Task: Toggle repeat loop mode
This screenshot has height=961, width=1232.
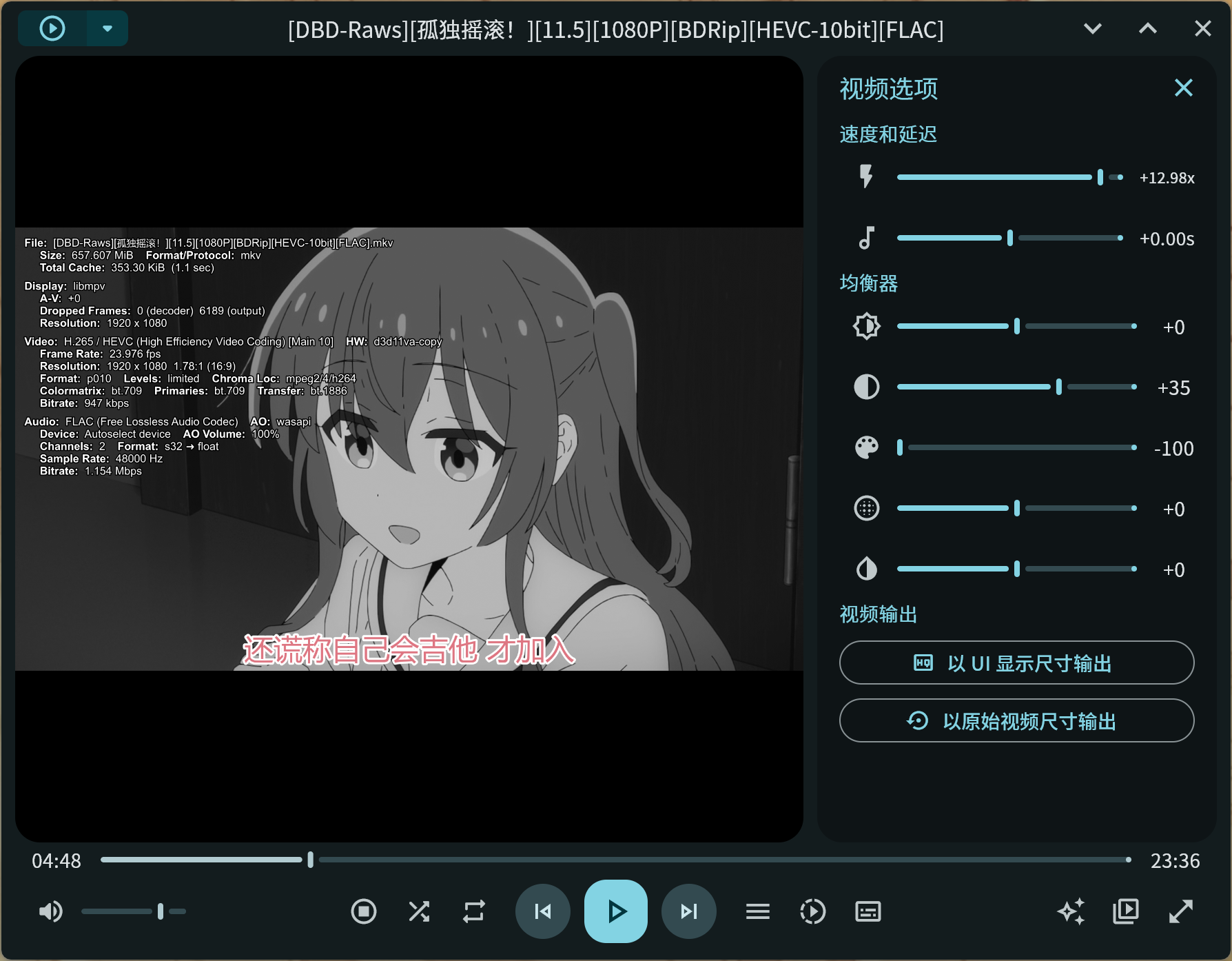Action: pyautogui.click(x=474, y=911)
